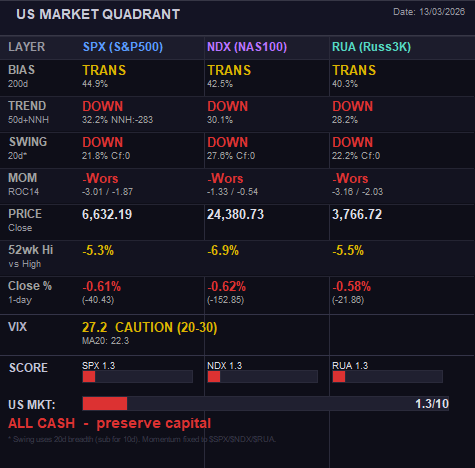This screenshot has height=468, width=475.
Task: Click RUA bias value 40.3%
Action: 345,84
